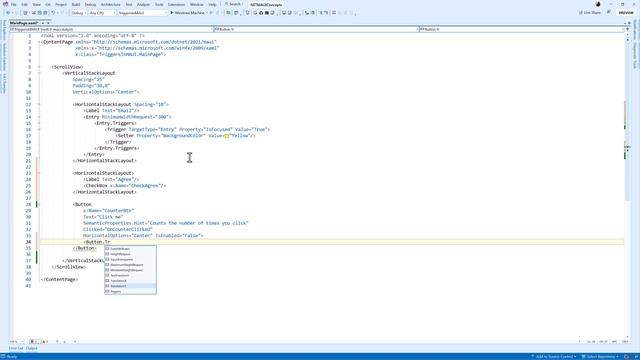Open the View menu
Image resolution: width=640 pixels, height=360 pixels.
coord(36,4)
